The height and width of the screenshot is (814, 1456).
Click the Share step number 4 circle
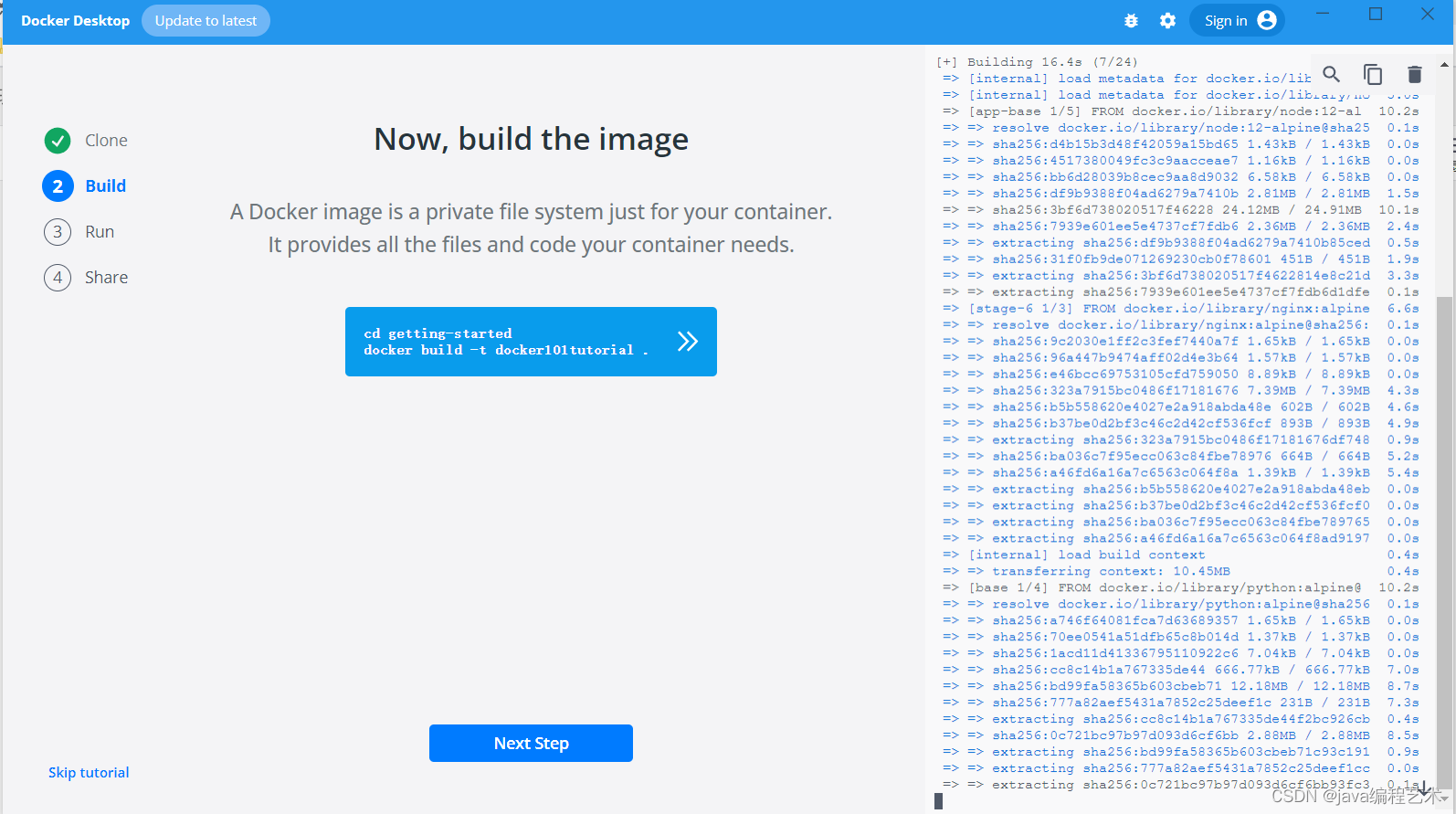point(58,278)
